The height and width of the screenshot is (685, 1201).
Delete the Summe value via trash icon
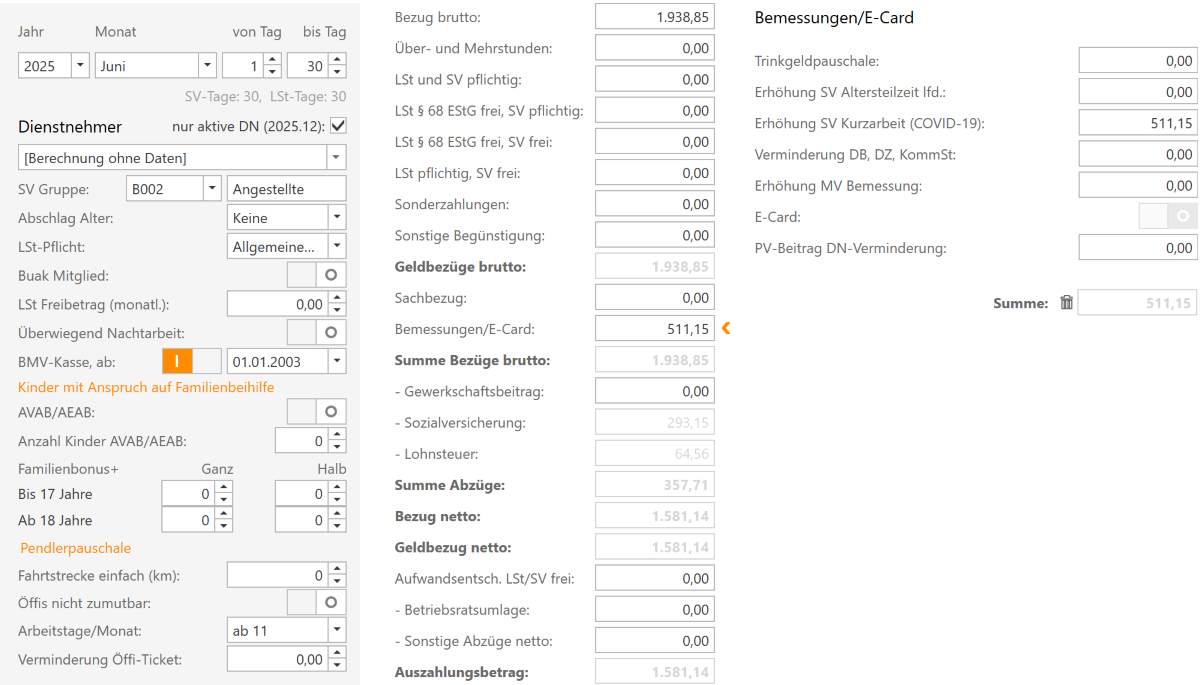coord(1067,302)
